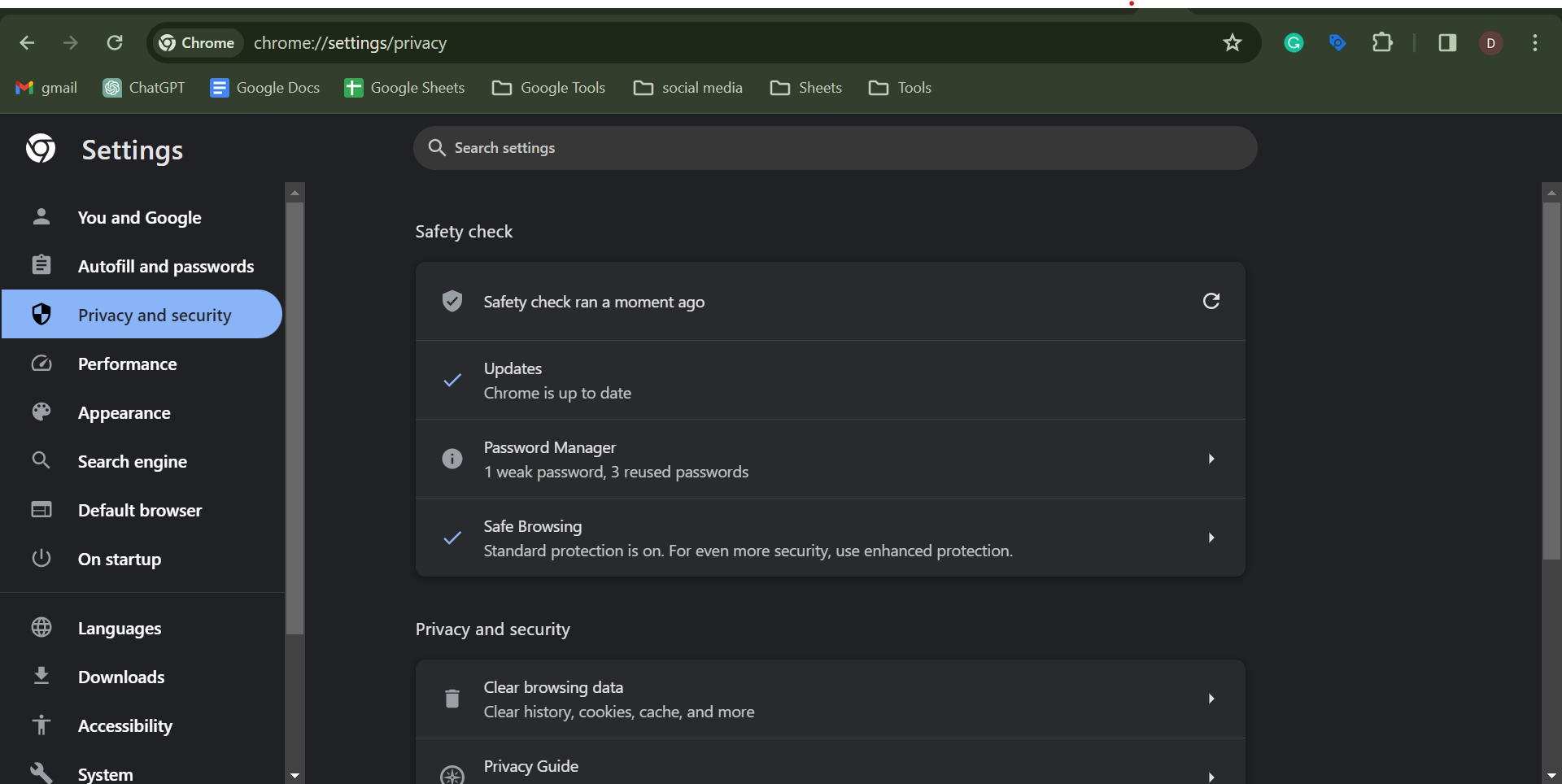The width and height of the screenshot is (1562, 784).
Task: Click the Safe Browsing checkmark icon
Action: (x=452, y=538)
